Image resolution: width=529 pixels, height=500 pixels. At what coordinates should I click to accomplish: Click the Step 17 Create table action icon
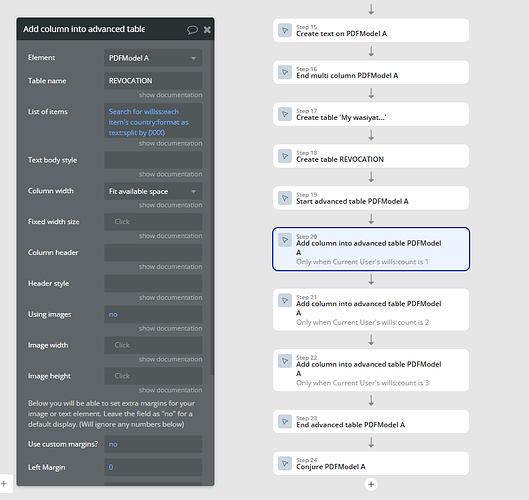point(285,114)
